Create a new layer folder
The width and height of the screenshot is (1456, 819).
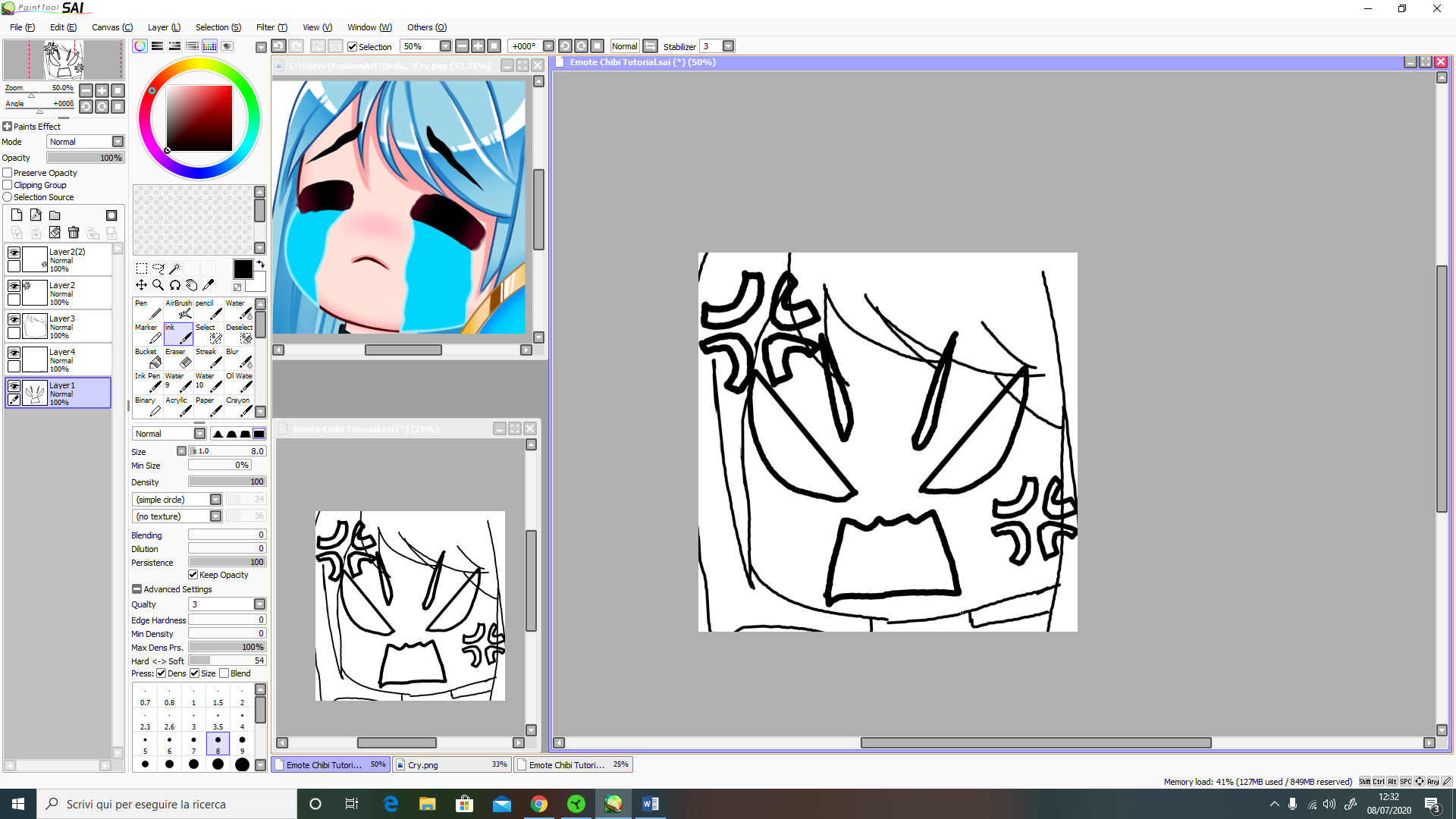pos(55,215)
